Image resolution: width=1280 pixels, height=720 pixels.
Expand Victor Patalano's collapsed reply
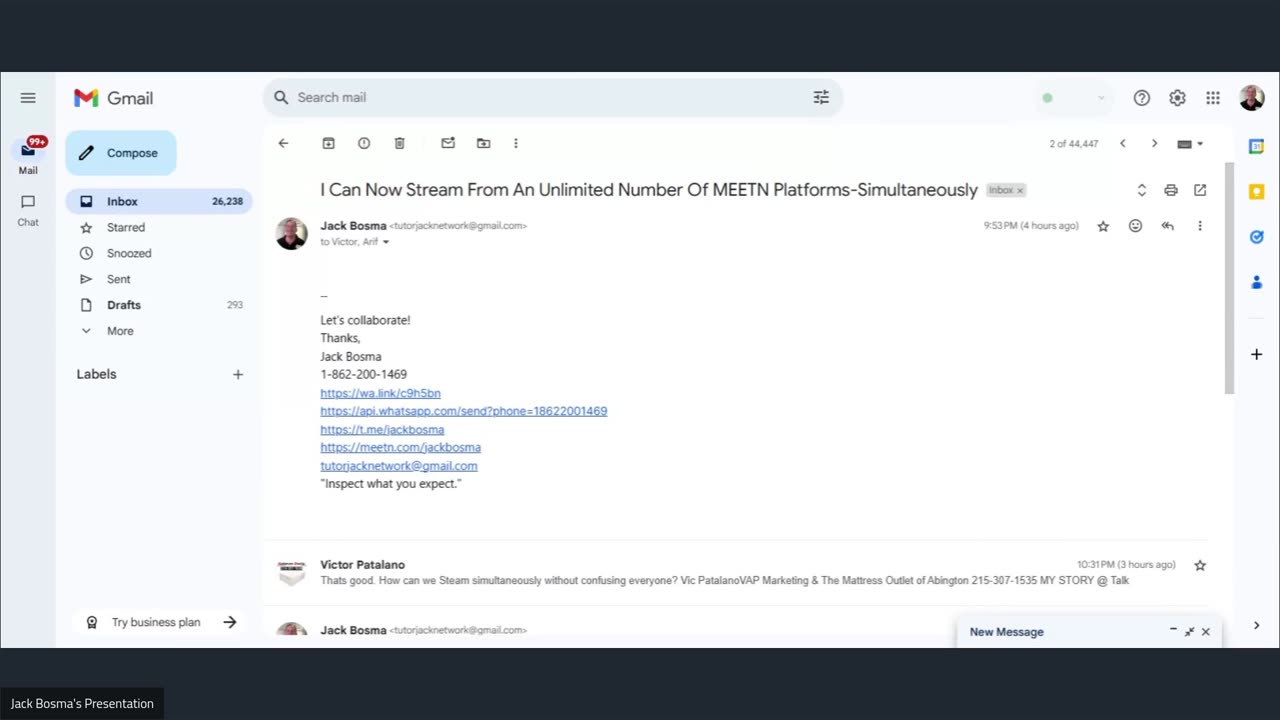tap(735, 572)
